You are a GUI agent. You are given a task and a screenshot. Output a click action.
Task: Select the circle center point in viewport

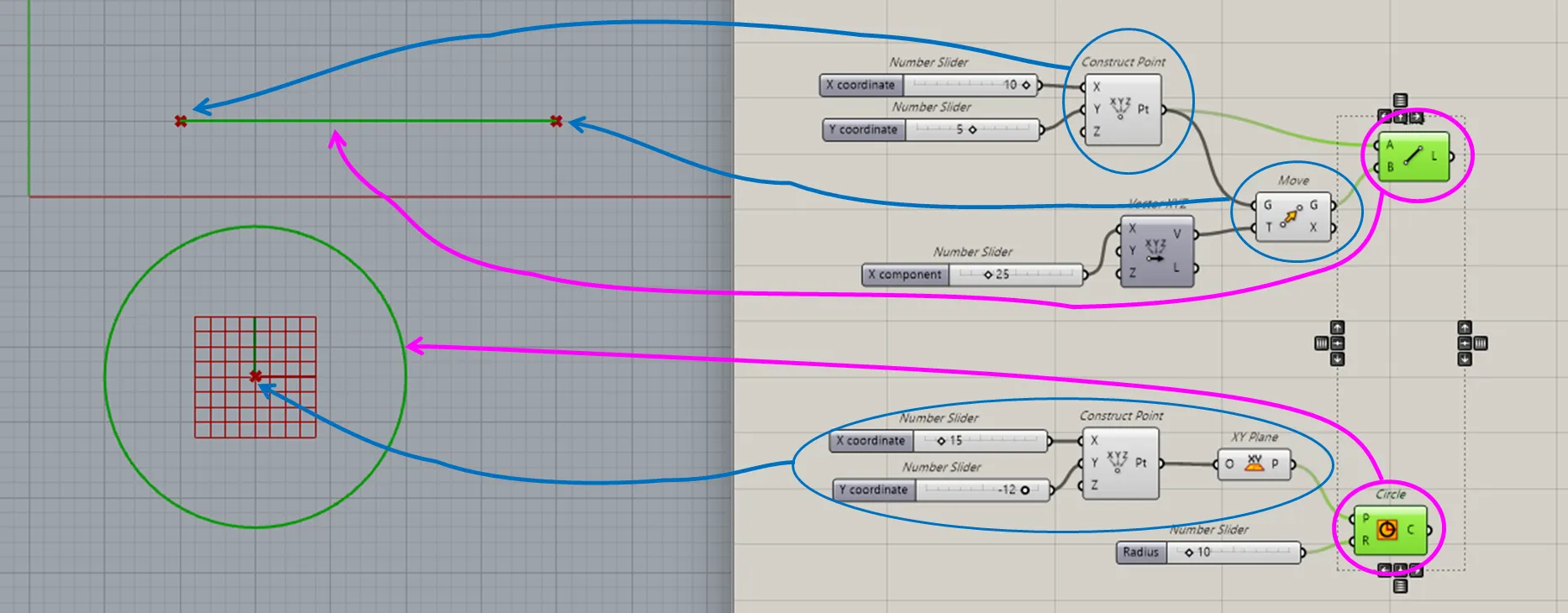(x=255, y=377)
